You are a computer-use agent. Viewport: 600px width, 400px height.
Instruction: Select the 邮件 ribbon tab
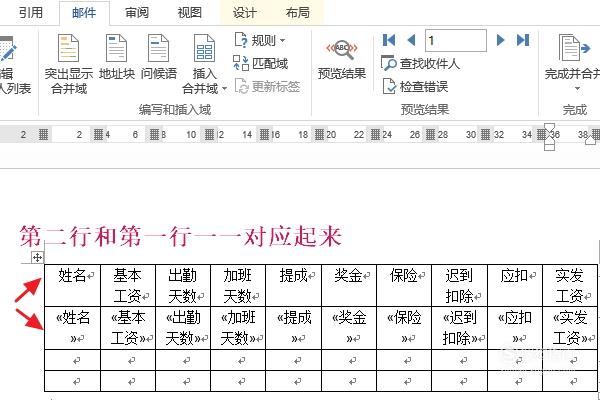click(84, 13)
